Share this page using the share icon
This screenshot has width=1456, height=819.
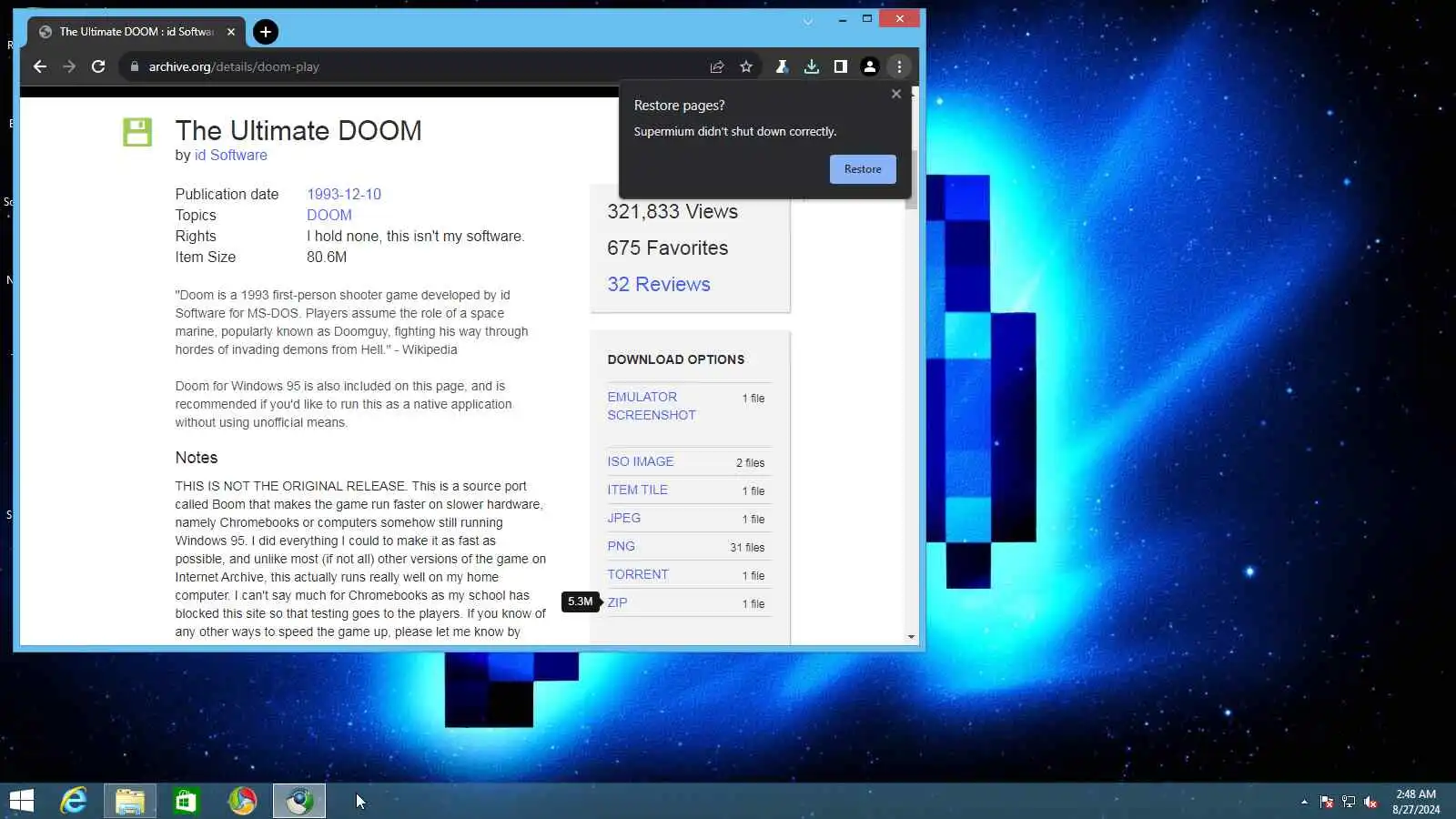point(717,66)
